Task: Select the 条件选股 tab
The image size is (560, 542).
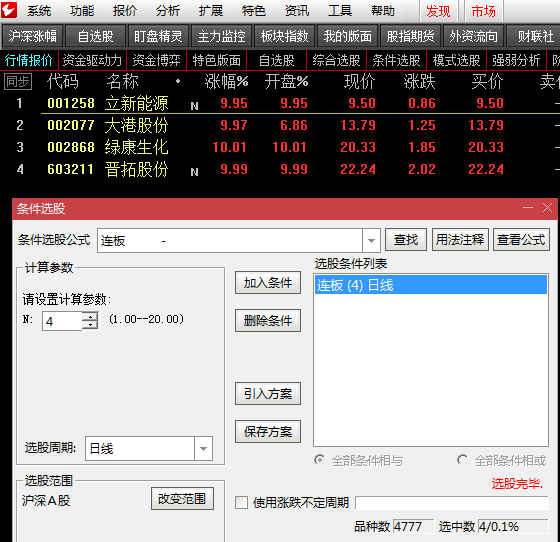Action: [396, 60]
